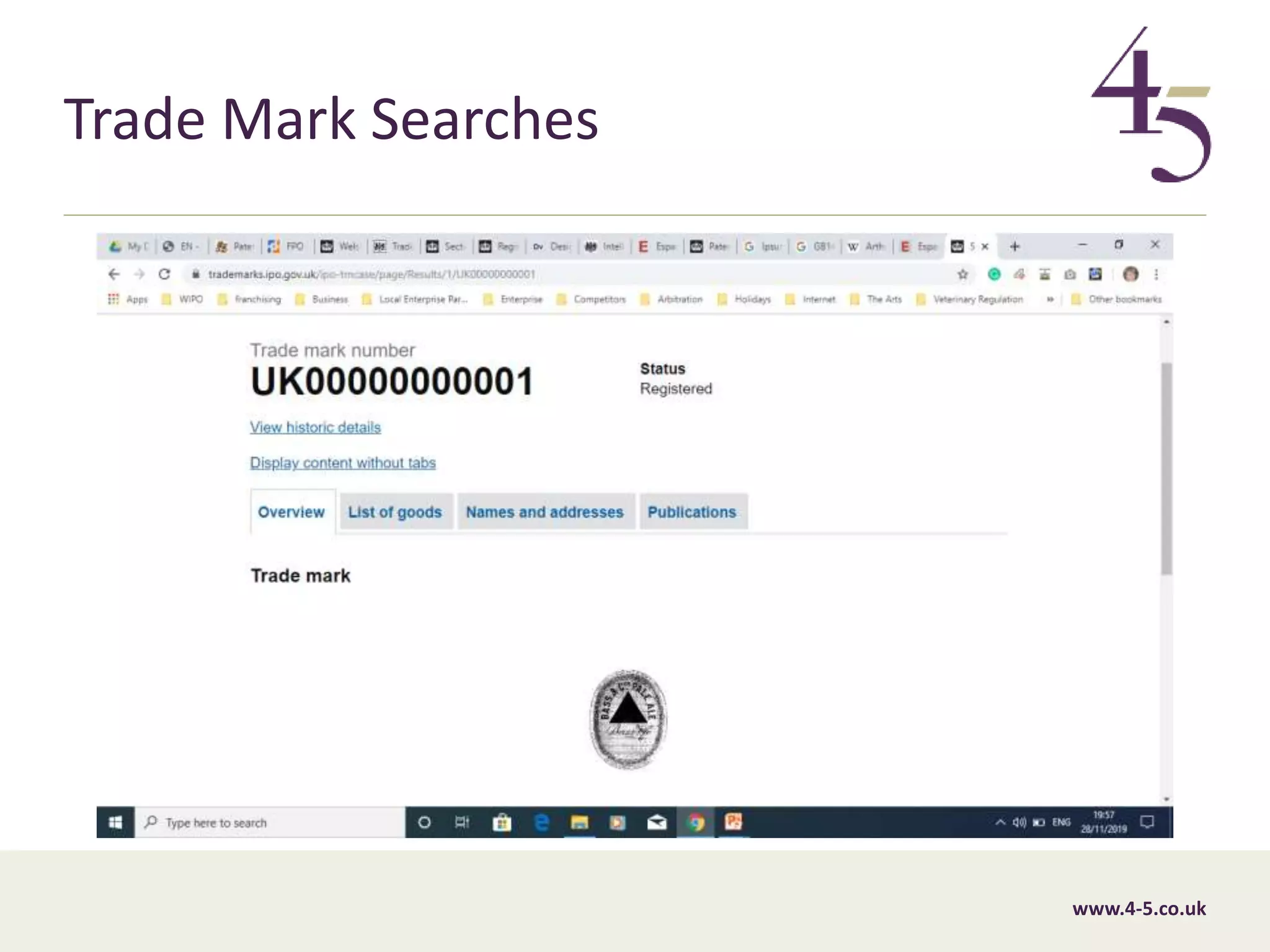Viewport: 1270px width, 952px height.
Task: Launch Microsoft Store from the taskbar
Action: click(x=502, y=822)
